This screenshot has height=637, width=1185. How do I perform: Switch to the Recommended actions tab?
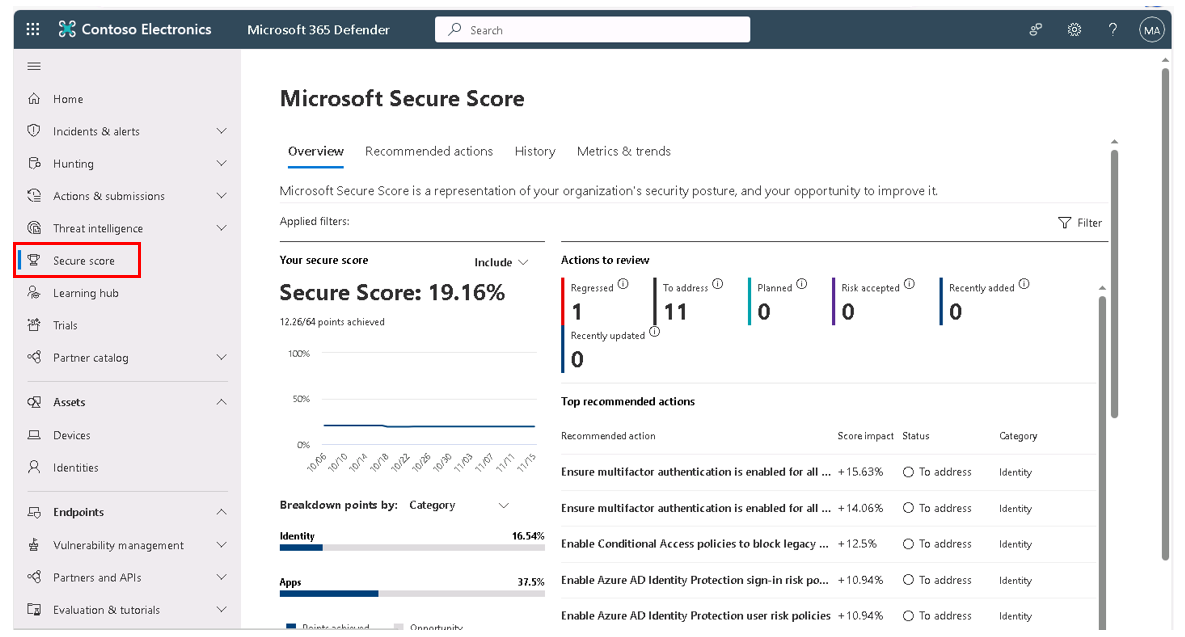pos(428,151)
